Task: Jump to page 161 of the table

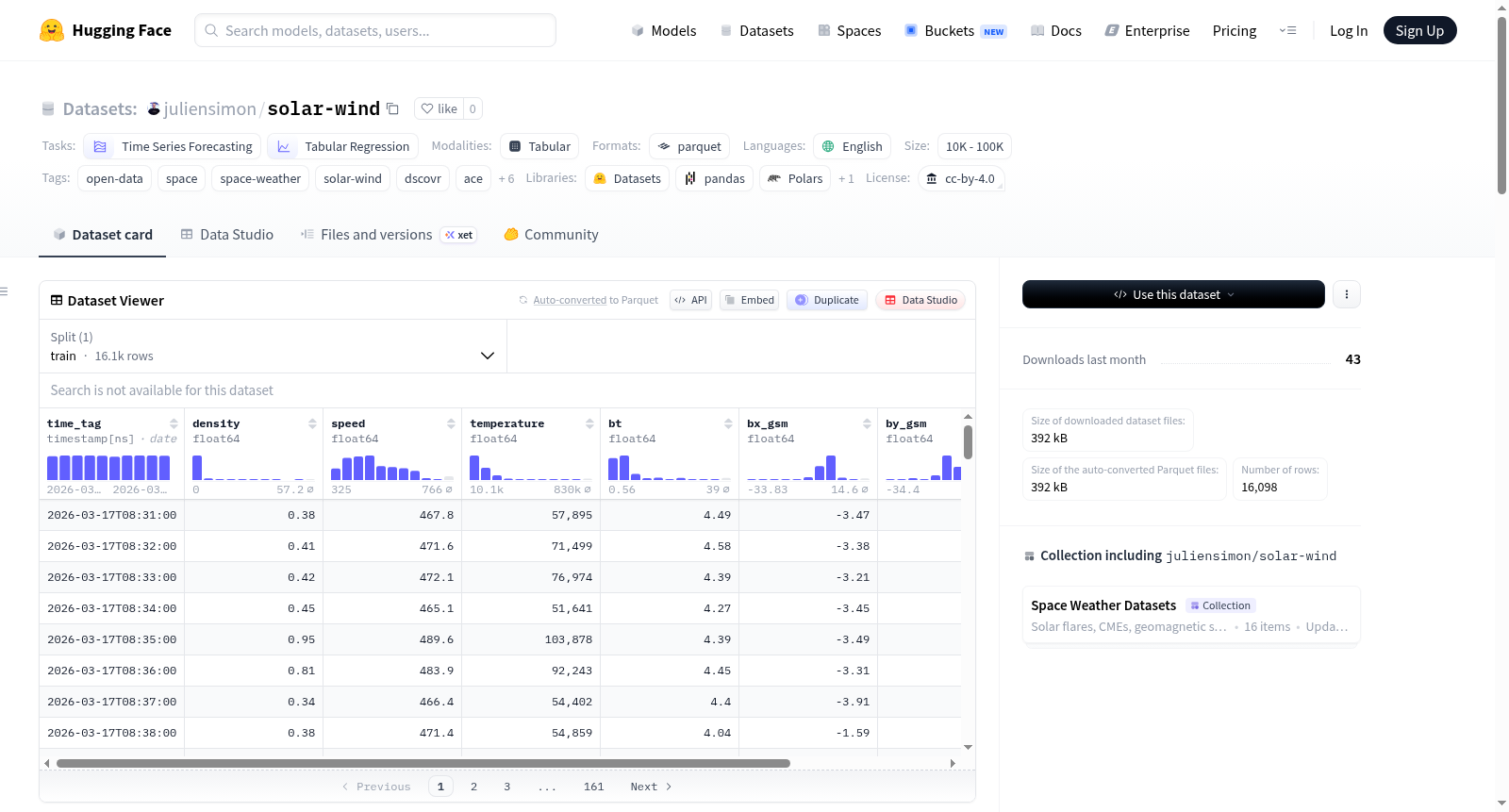Action: (x=593, y=787)
